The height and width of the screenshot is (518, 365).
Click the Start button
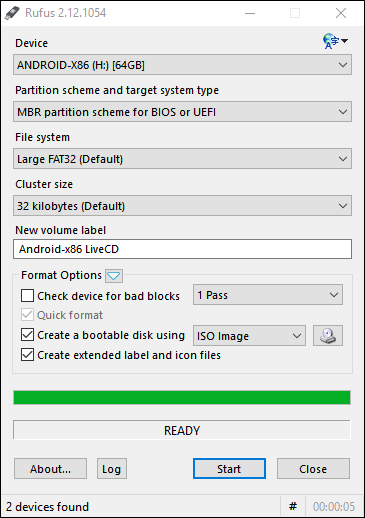coord(229,469)
